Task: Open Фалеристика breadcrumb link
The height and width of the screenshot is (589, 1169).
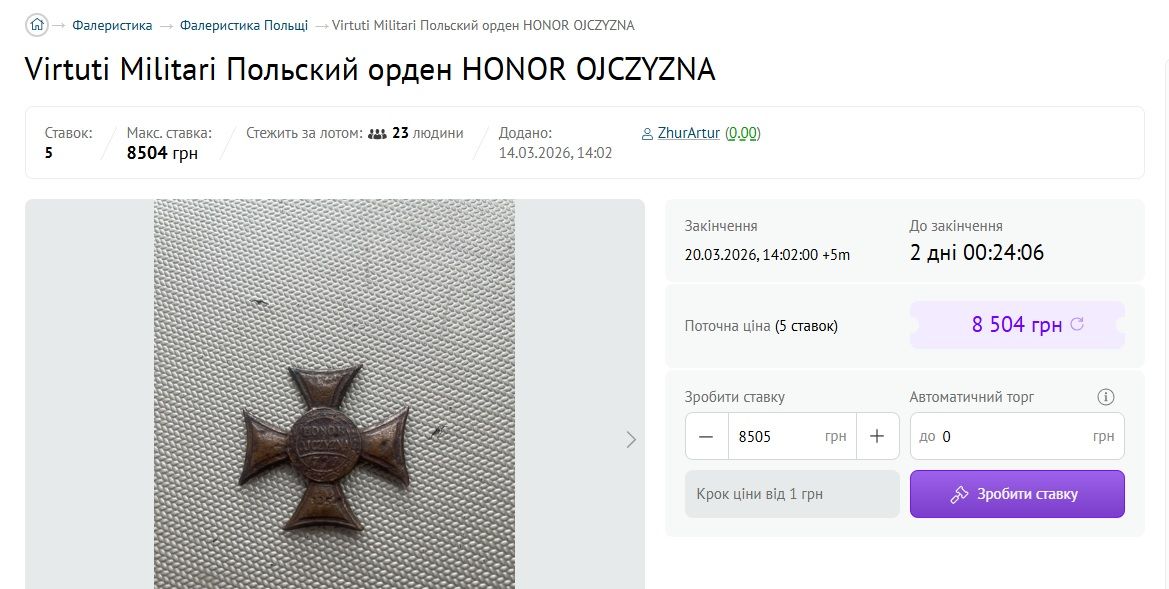Action: click(112, 25)
